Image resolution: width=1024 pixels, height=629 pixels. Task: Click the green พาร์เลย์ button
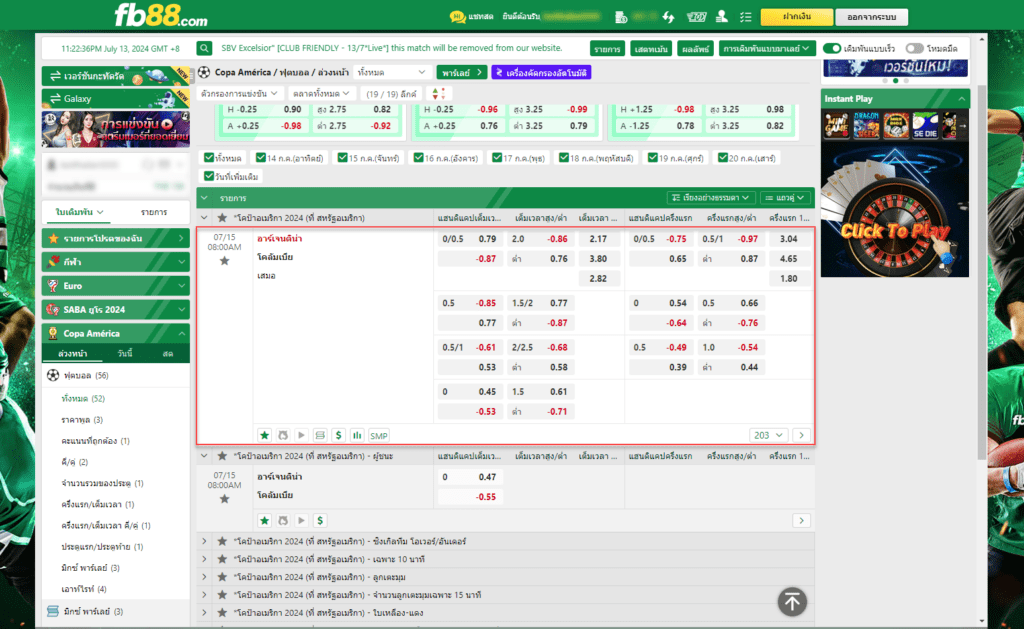click(462, 73)
